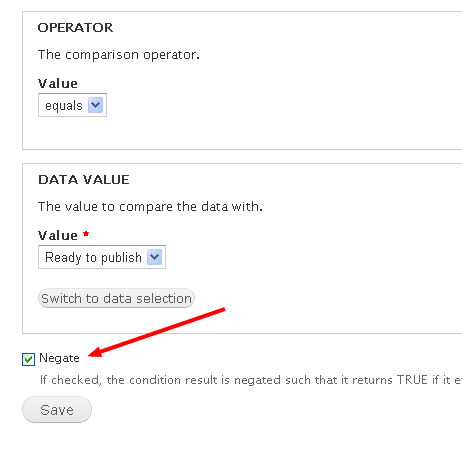The image size is (462, 459).
Task: Click the Value label under Operator
Action: click(x=58, y=83)
